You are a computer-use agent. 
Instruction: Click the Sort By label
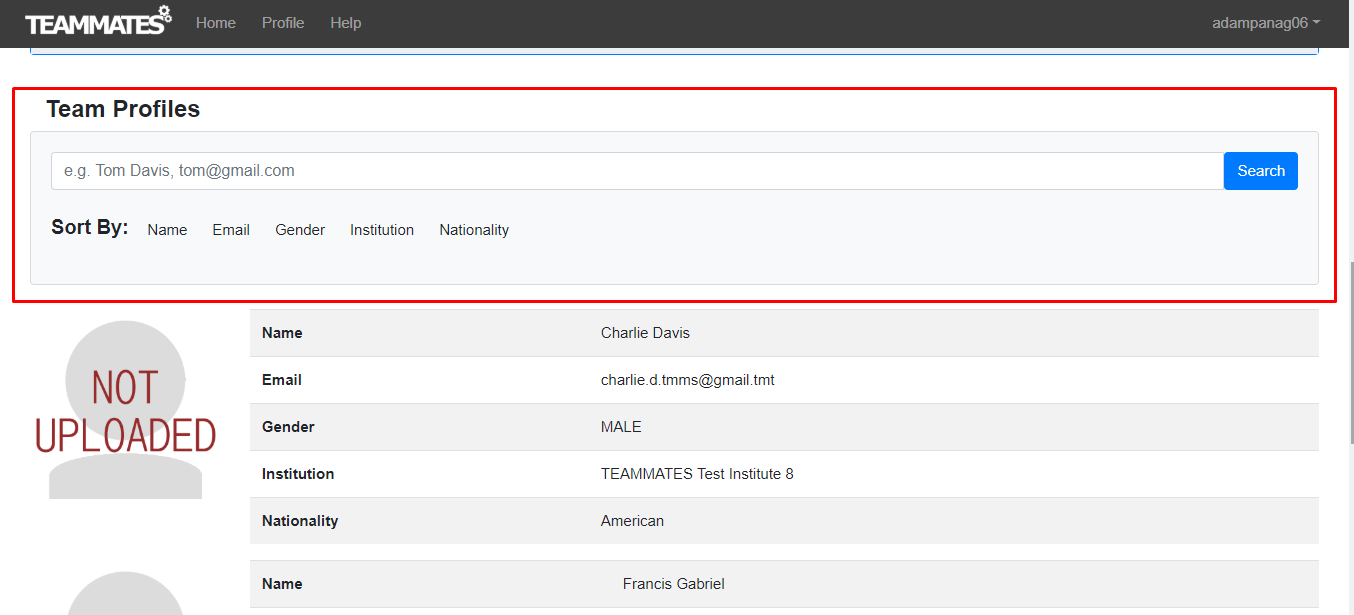click(x=90, y=228)
